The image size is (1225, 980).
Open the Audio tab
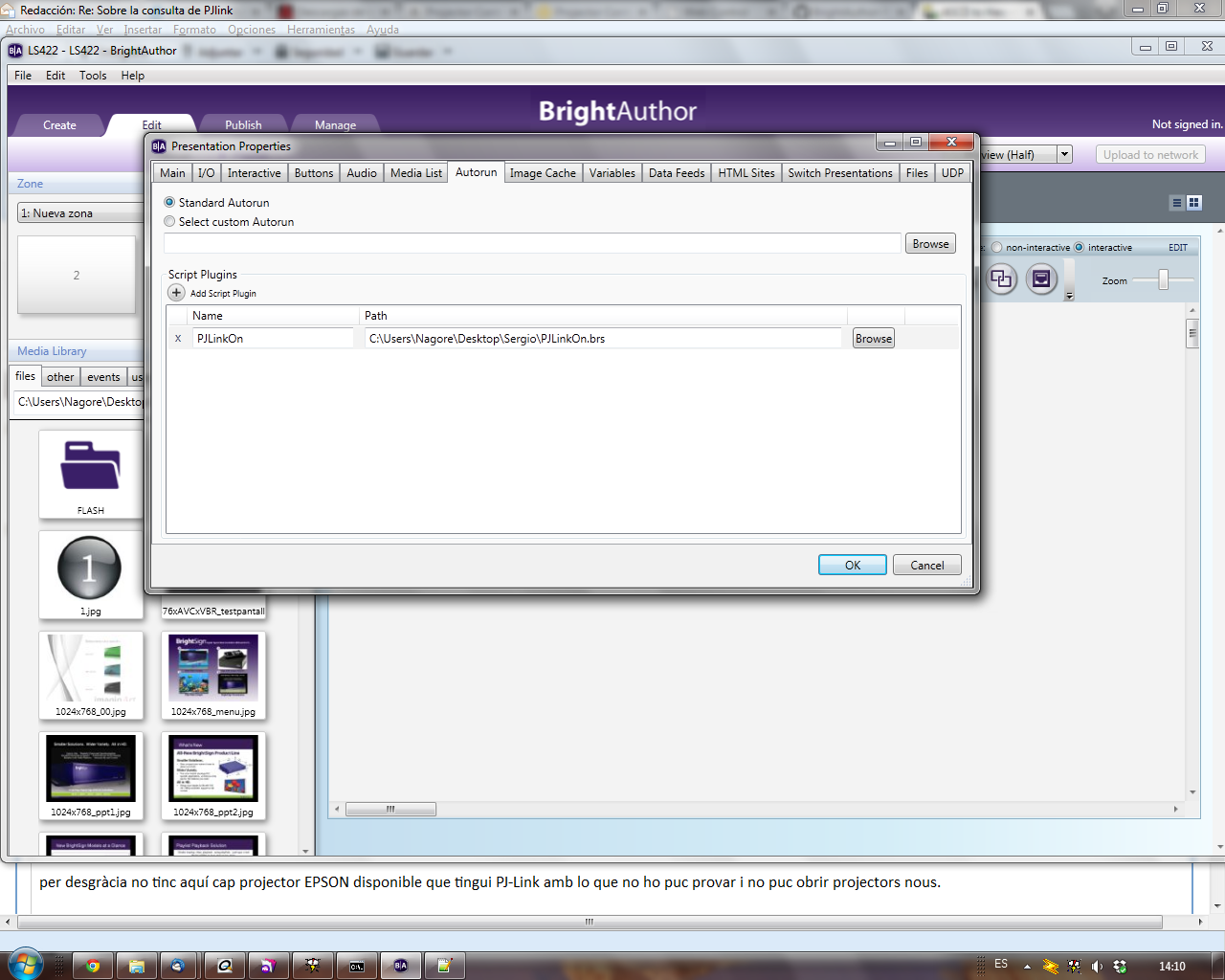tap(362, 173)
